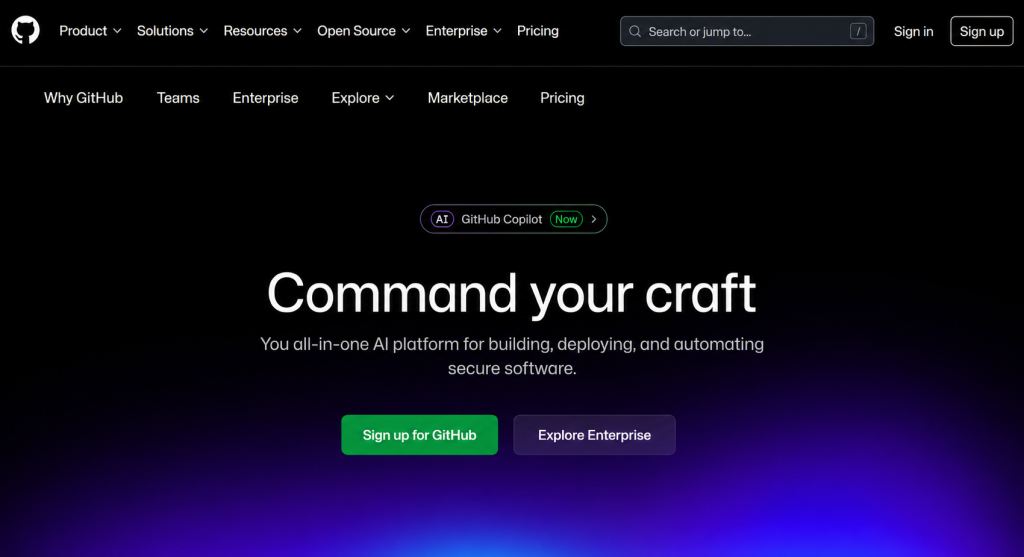The width and height of the screenshot is (1024, 557).
Task: Open the GitHub Copilot announcement link
Action: 513,219
